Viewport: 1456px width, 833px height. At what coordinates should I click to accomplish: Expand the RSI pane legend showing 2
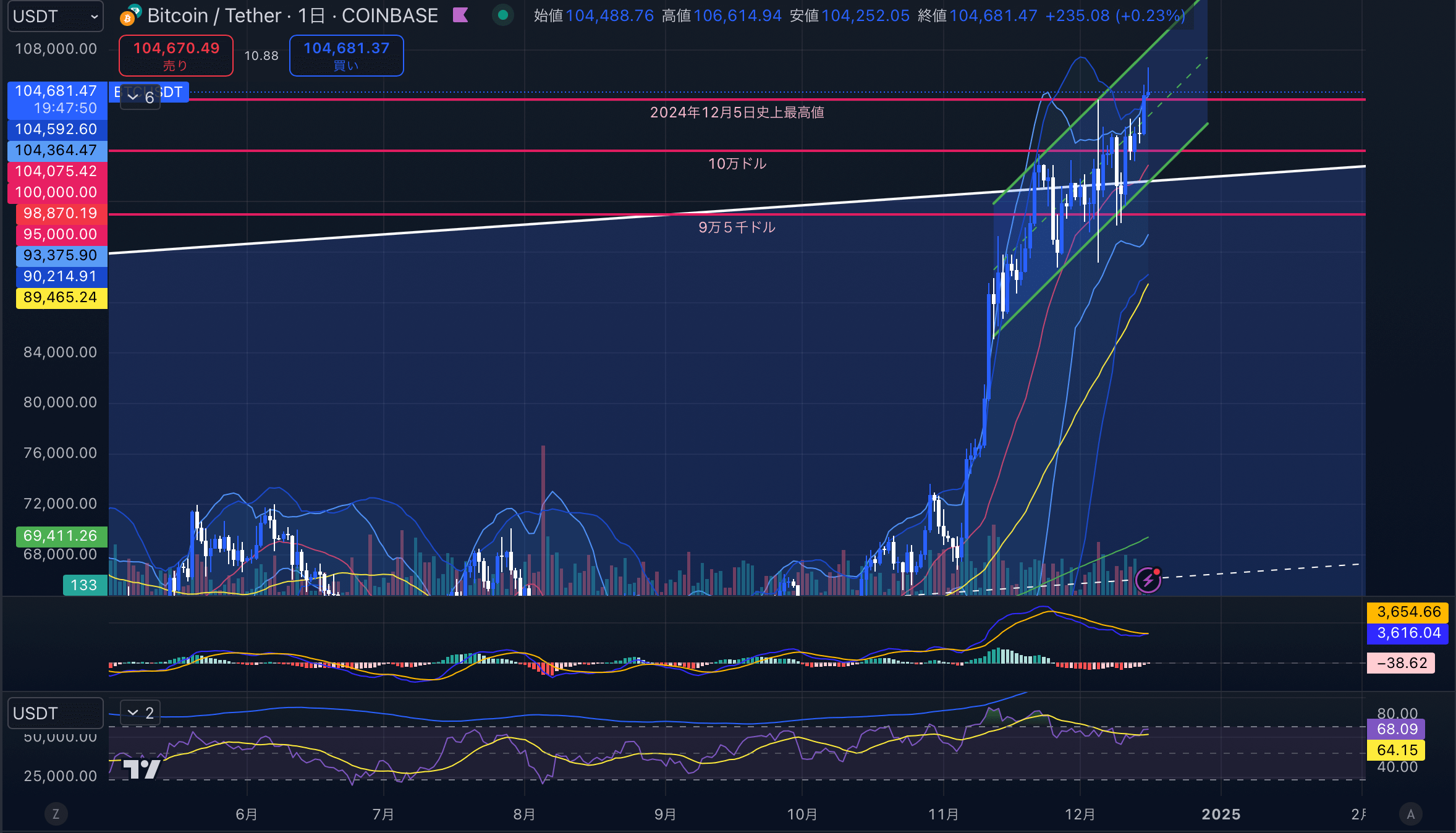(x=140, y=713)
